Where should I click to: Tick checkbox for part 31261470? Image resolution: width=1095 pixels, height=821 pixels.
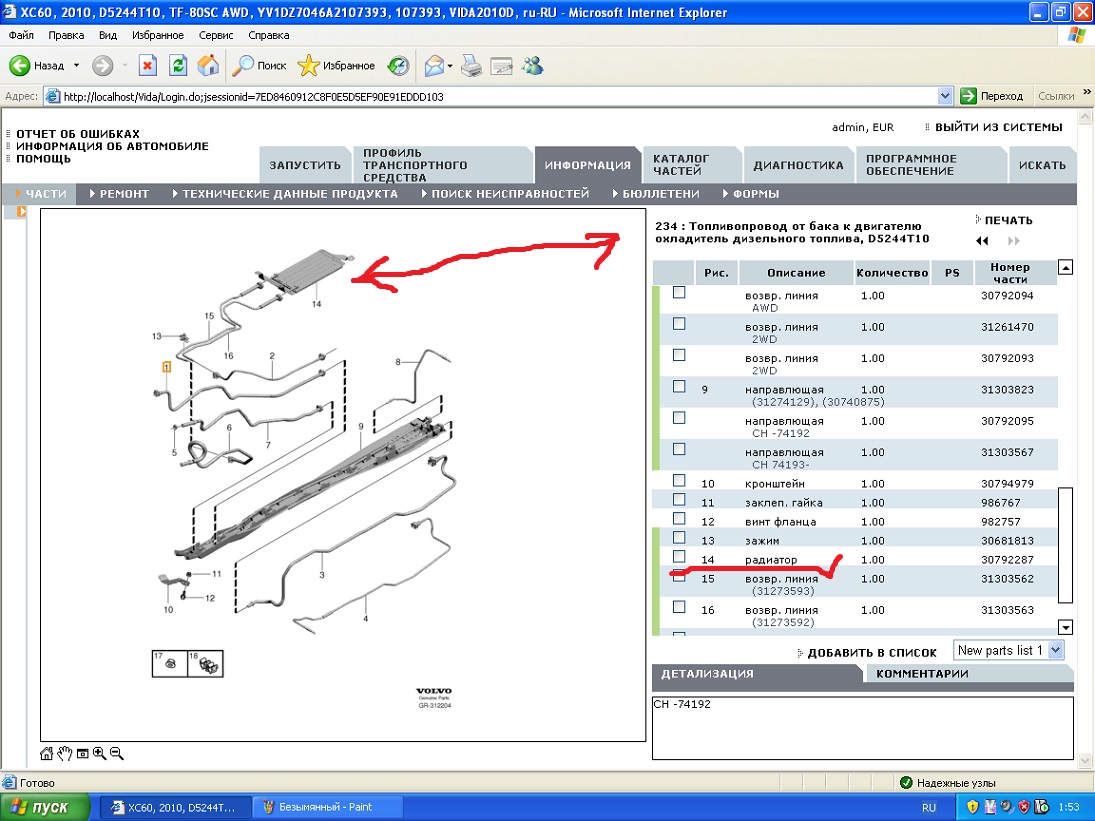coord(679,324)
